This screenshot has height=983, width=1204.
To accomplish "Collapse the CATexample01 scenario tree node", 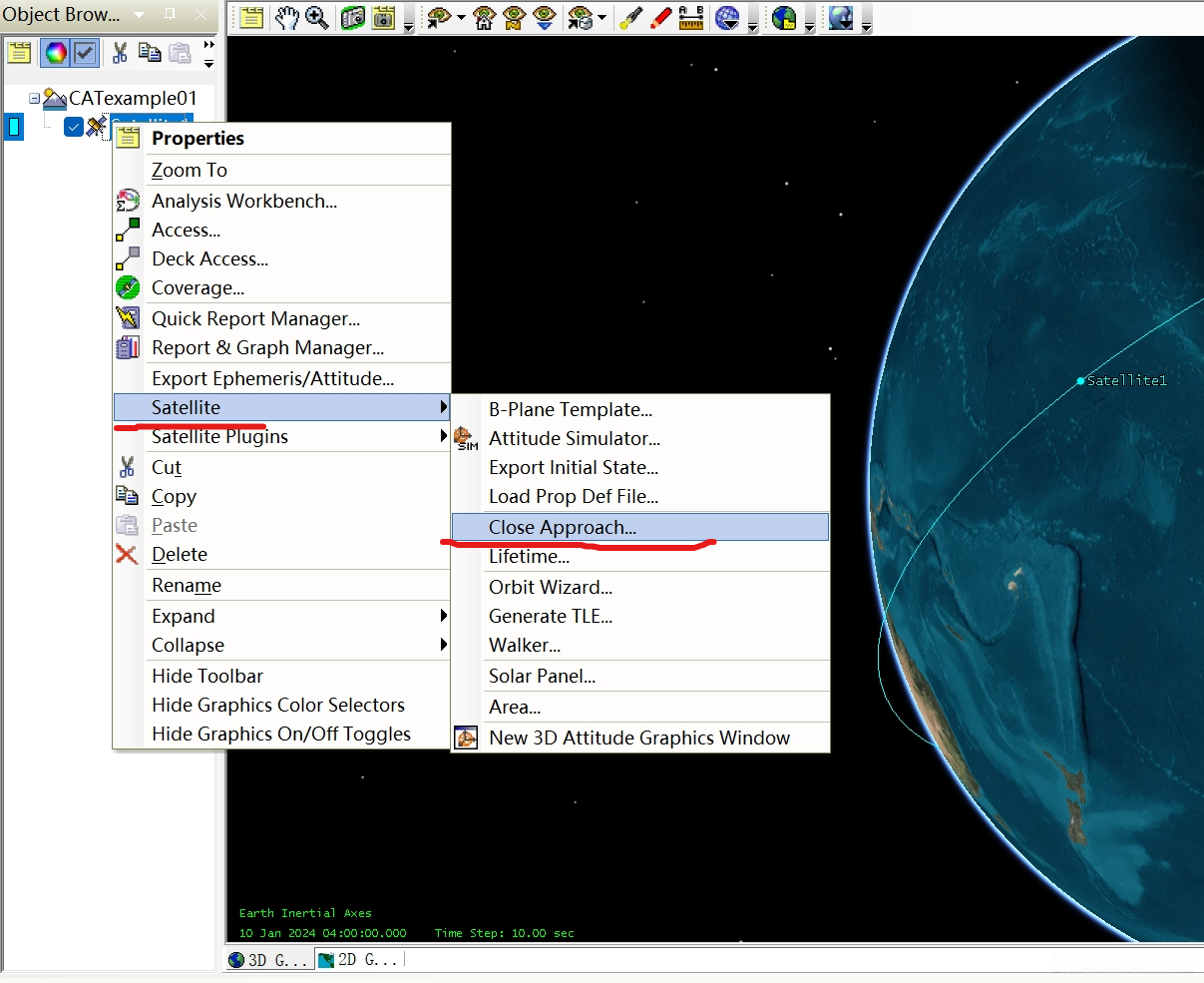I will pos(35,99).
